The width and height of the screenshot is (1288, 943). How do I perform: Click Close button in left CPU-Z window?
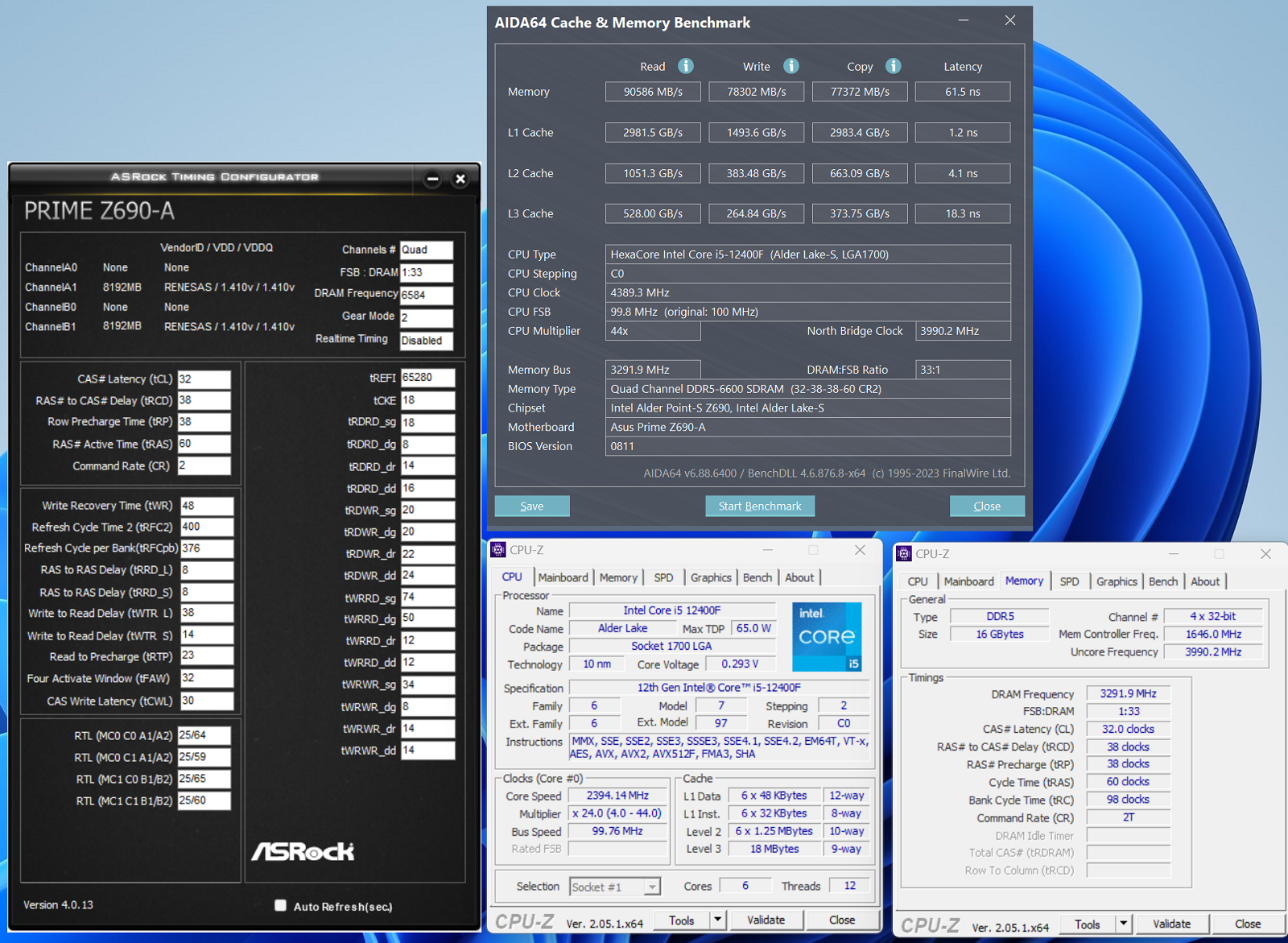pos(842,920)
